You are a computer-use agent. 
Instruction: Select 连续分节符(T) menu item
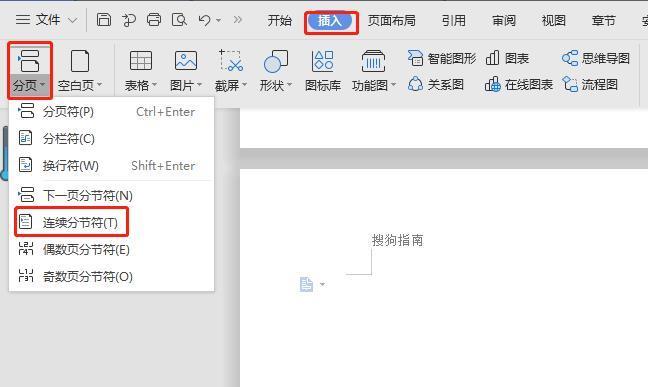[112, 222]
